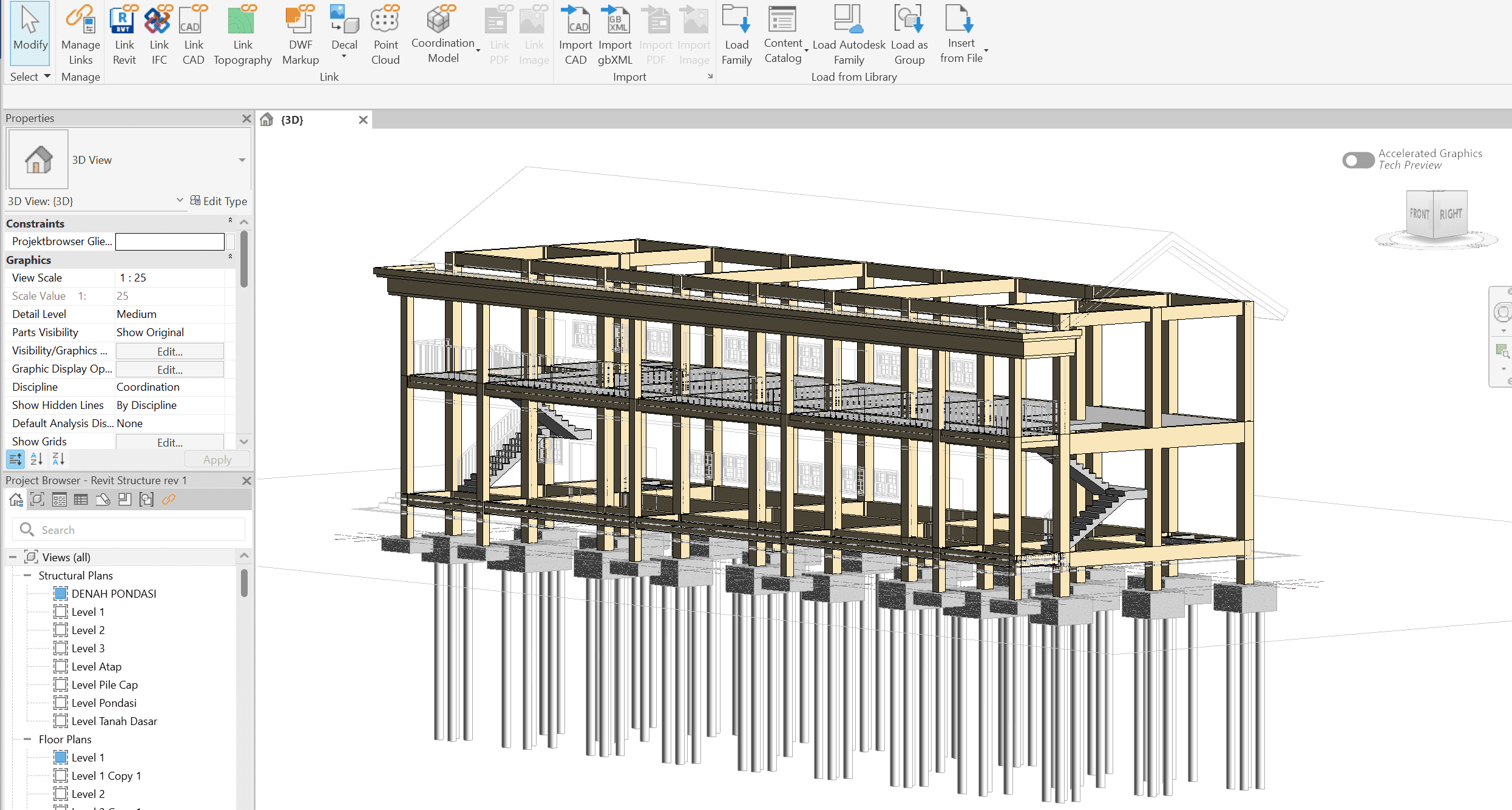The image size is (1512, 810).
Task: Click Edit Type button in Properties
Action: pyautogui.click(x=219, y=201)
